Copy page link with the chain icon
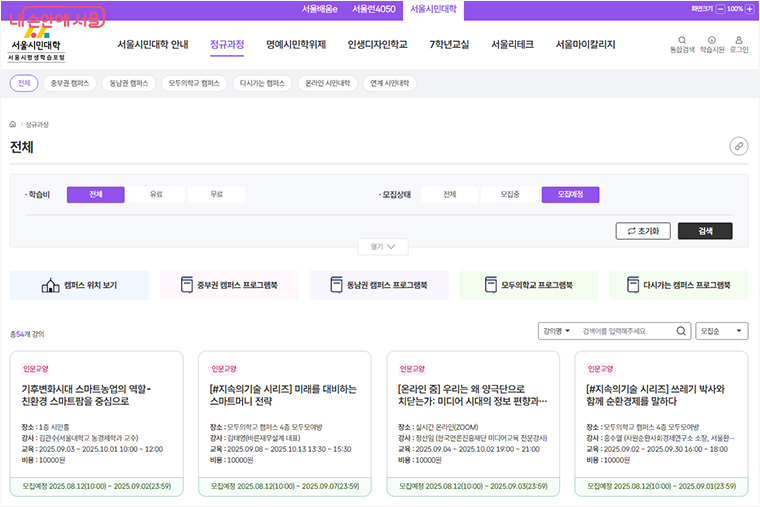The image size is (760, 507). click(x=739, y=146)
